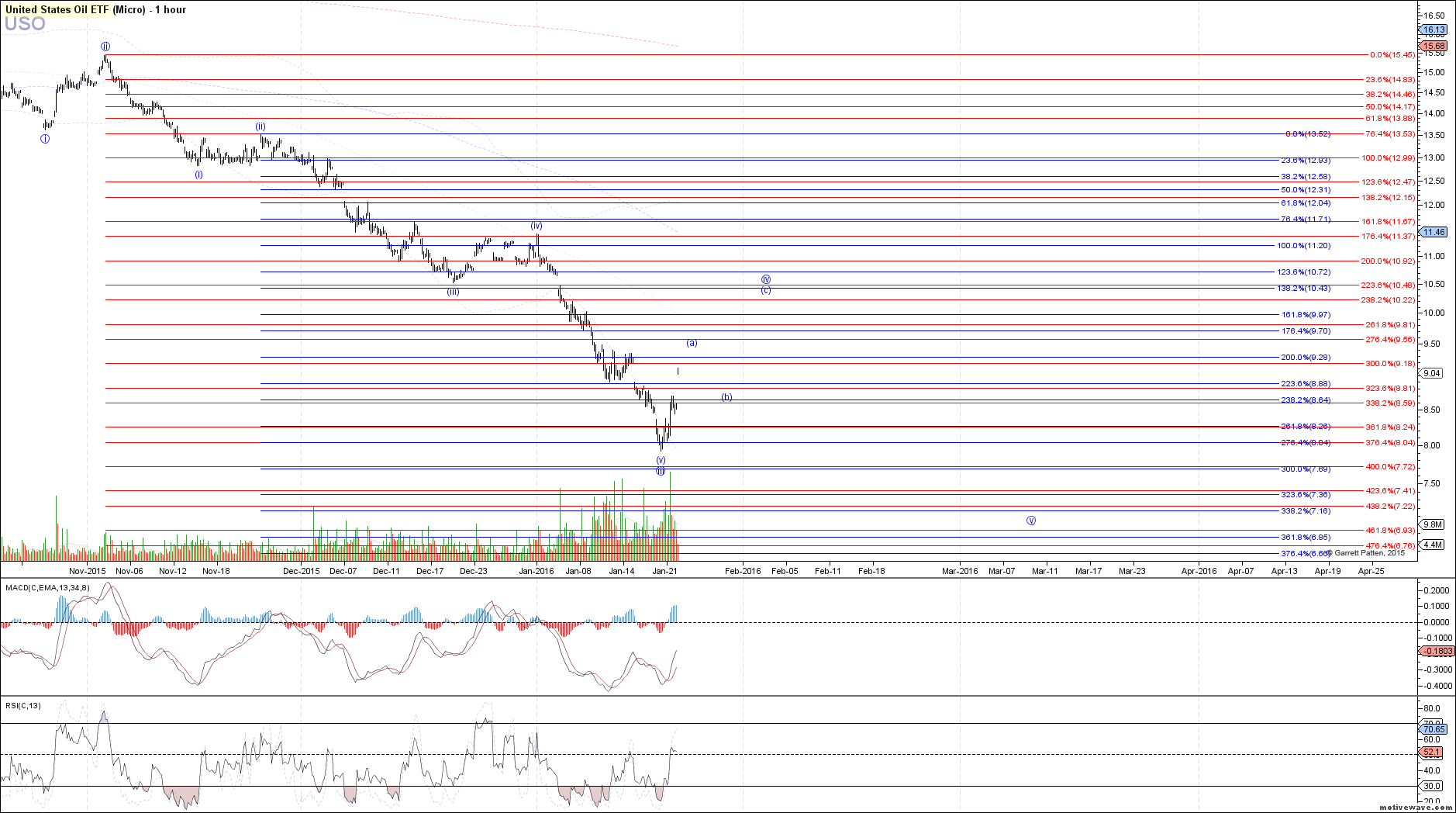Screen dimensions: 1456x813
Task: Click the red 200.0%(10.92) extension label
Action: tap(1388, 261)
